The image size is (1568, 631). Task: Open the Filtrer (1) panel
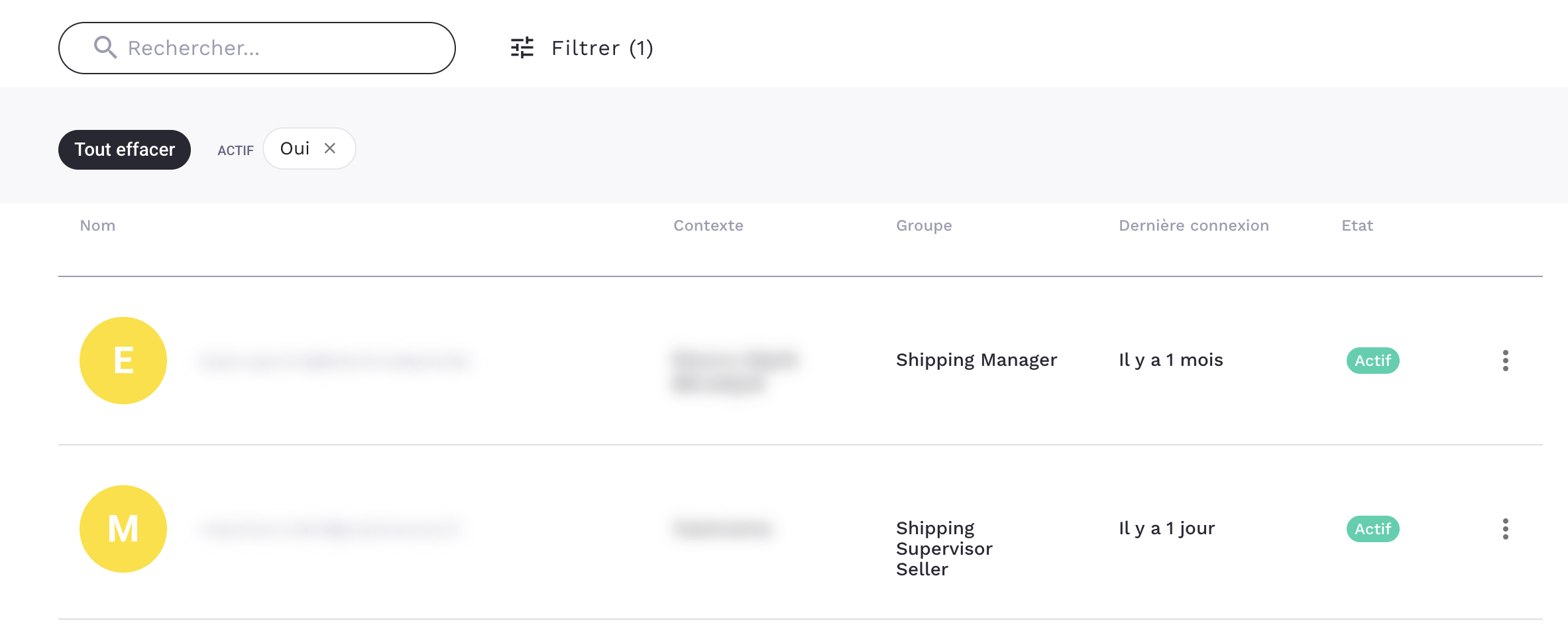[602, 48]
